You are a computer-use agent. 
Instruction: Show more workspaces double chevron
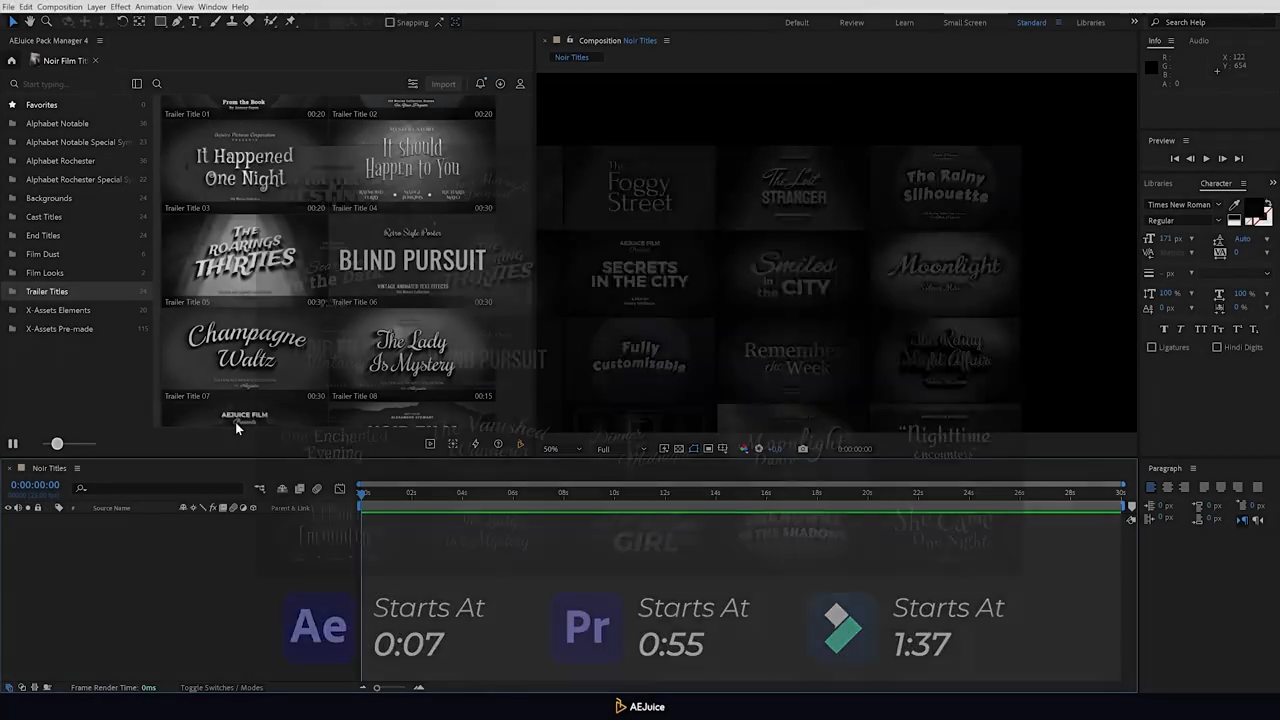1134,22
